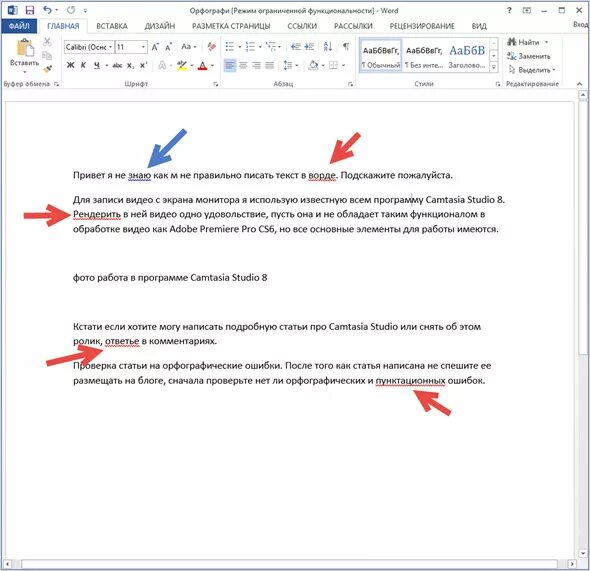Decrease font size with smaller A icon
590x571 pixels.
coord(168,47)
